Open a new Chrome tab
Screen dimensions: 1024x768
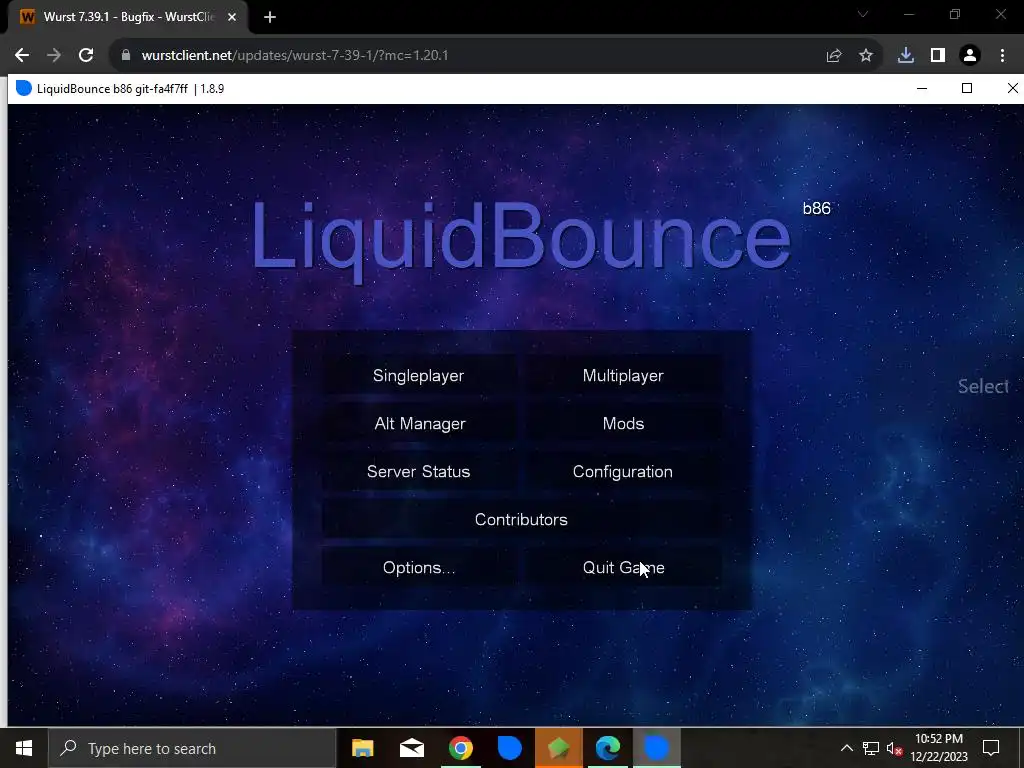pyautogui.click(x=270, y=17)
